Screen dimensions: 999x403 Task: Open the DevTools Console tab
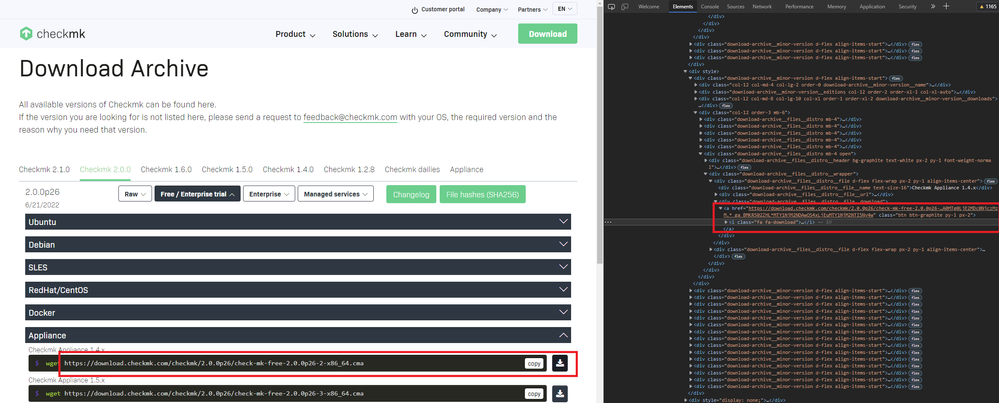(x=710, y=6)
